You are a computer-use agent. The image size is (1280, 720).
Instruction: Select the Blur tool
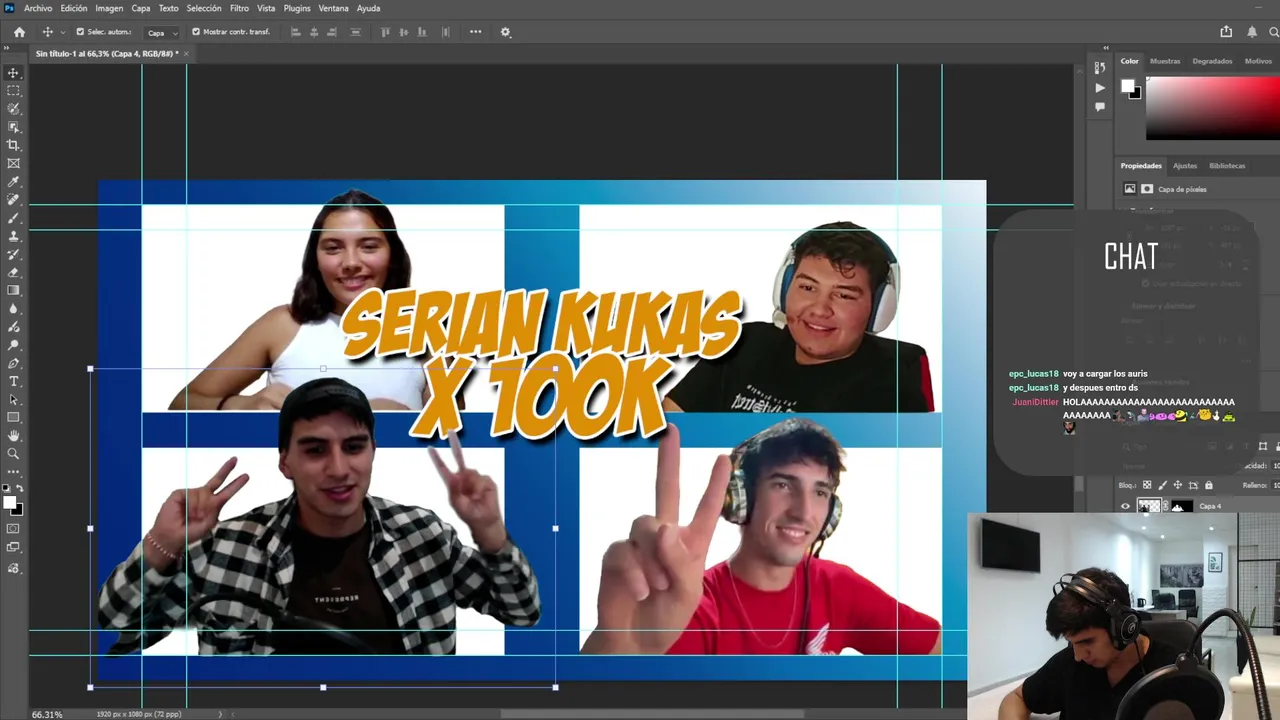tap(13, 308)
